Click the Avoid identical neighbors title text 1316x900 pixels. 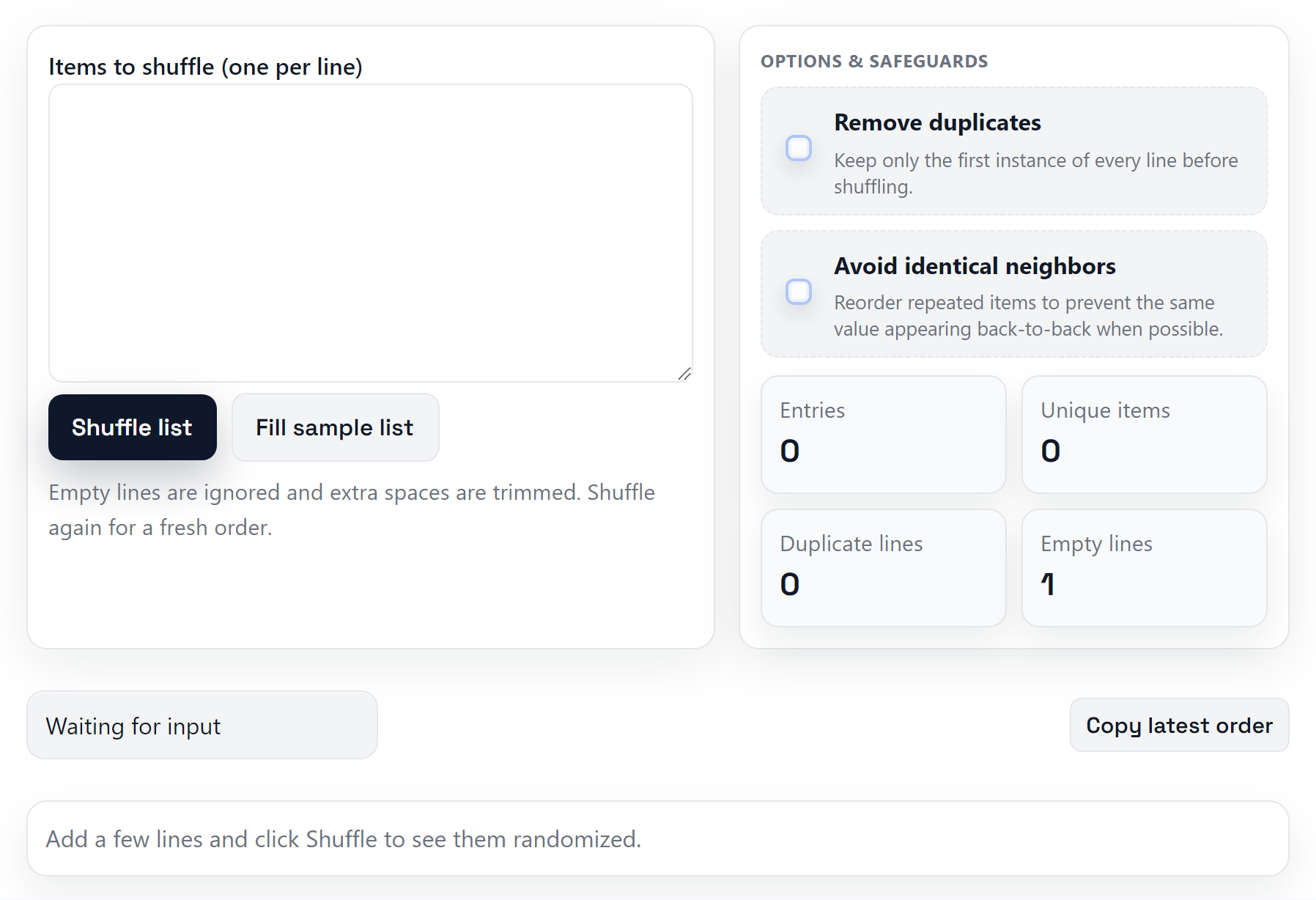click(975, 266)
